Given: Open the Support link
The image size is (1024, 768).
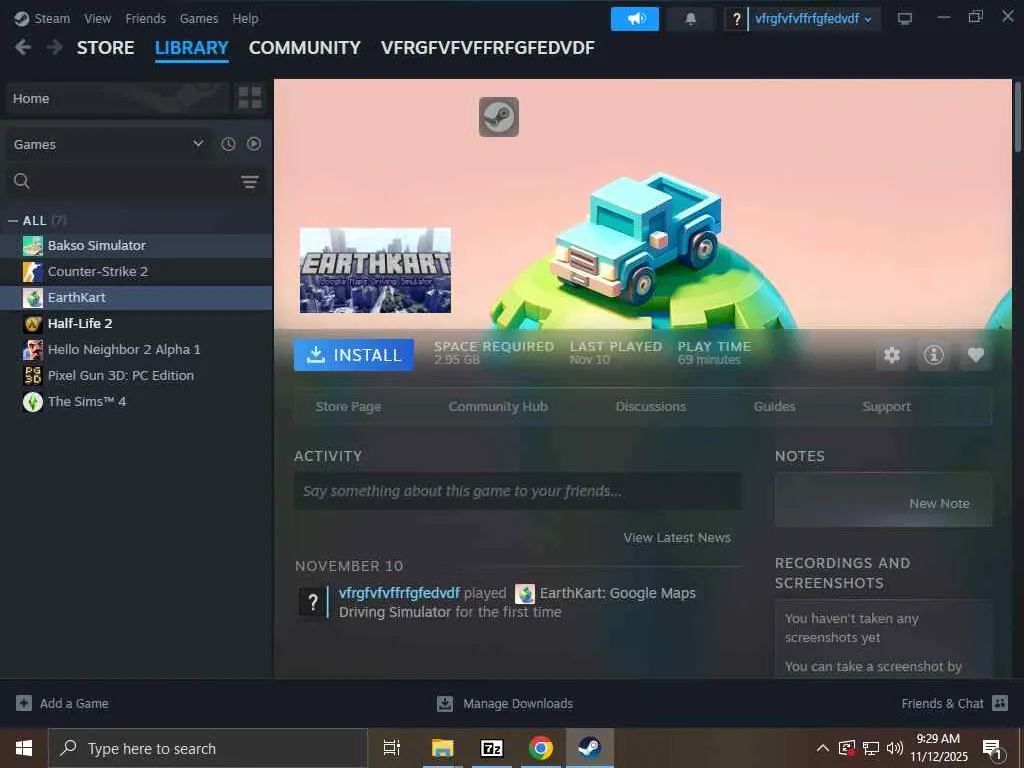Looking at the screenshot, I should tap(886, 406).
